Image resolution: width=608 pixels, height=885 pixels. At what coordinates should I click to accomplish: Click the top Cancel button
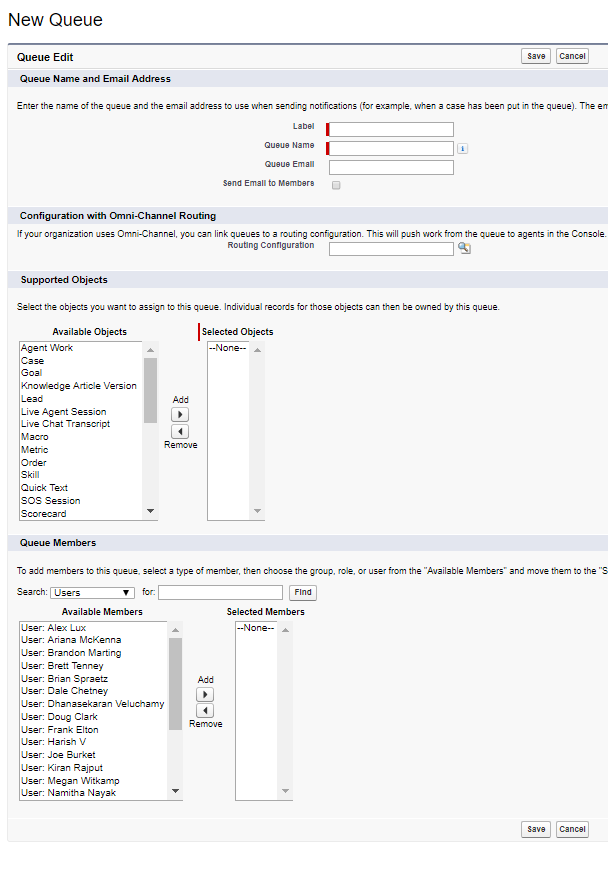tap(572, 56)
